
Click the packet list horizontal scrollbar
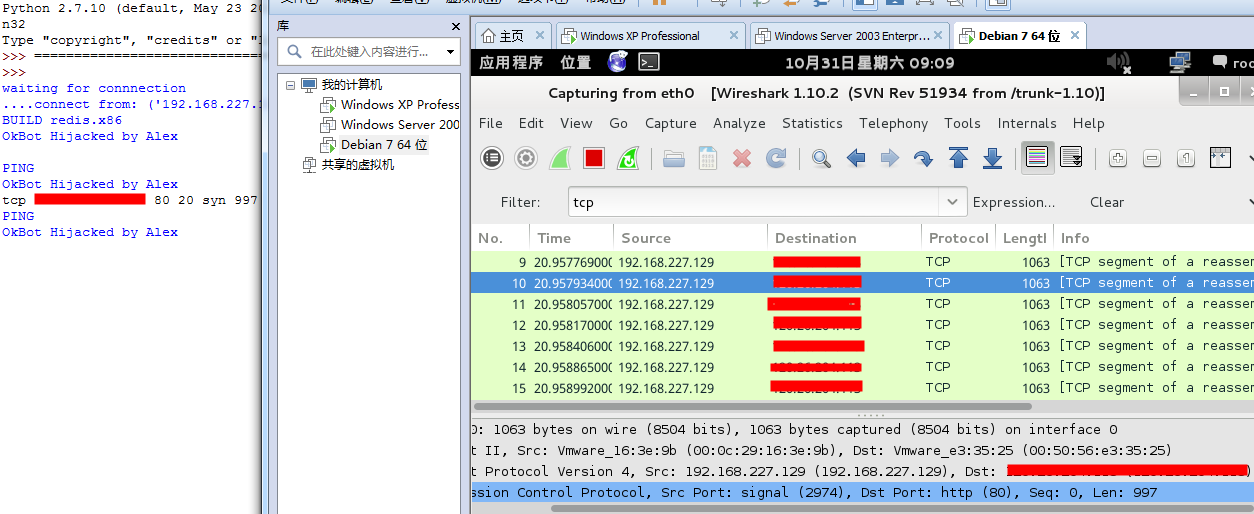click(752, 406)
